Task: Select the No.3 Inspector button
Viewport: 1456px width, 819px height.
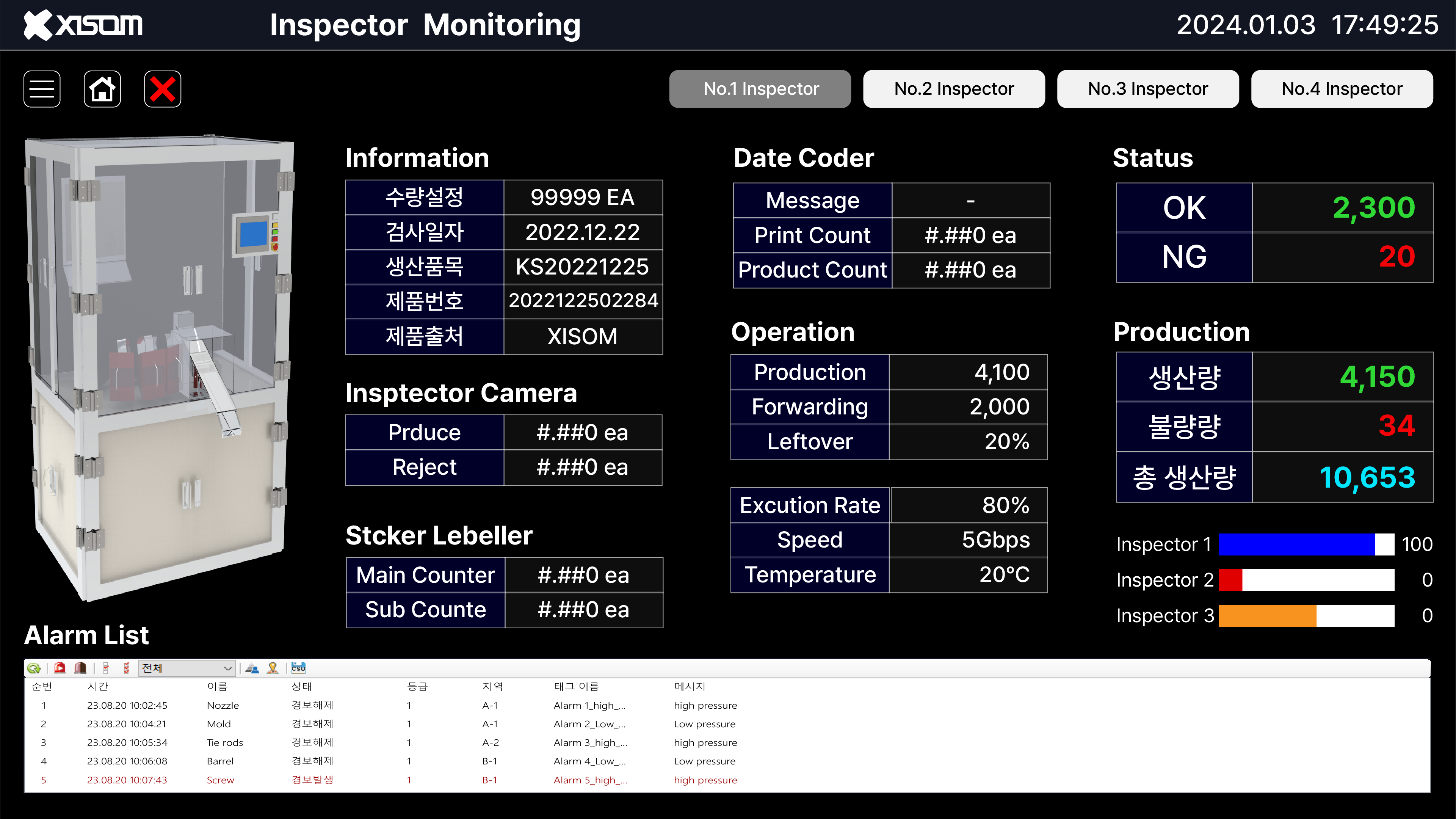Action: pyautogui.click(x=1147, y=89)
